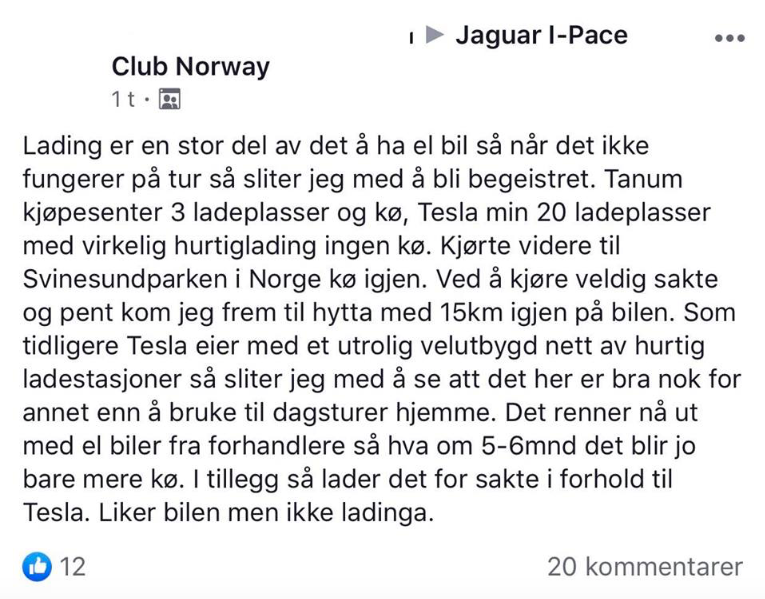Click the post line starting "Lading er en stor"
This screenshot has width=765, height=599.
coord(336,146)
